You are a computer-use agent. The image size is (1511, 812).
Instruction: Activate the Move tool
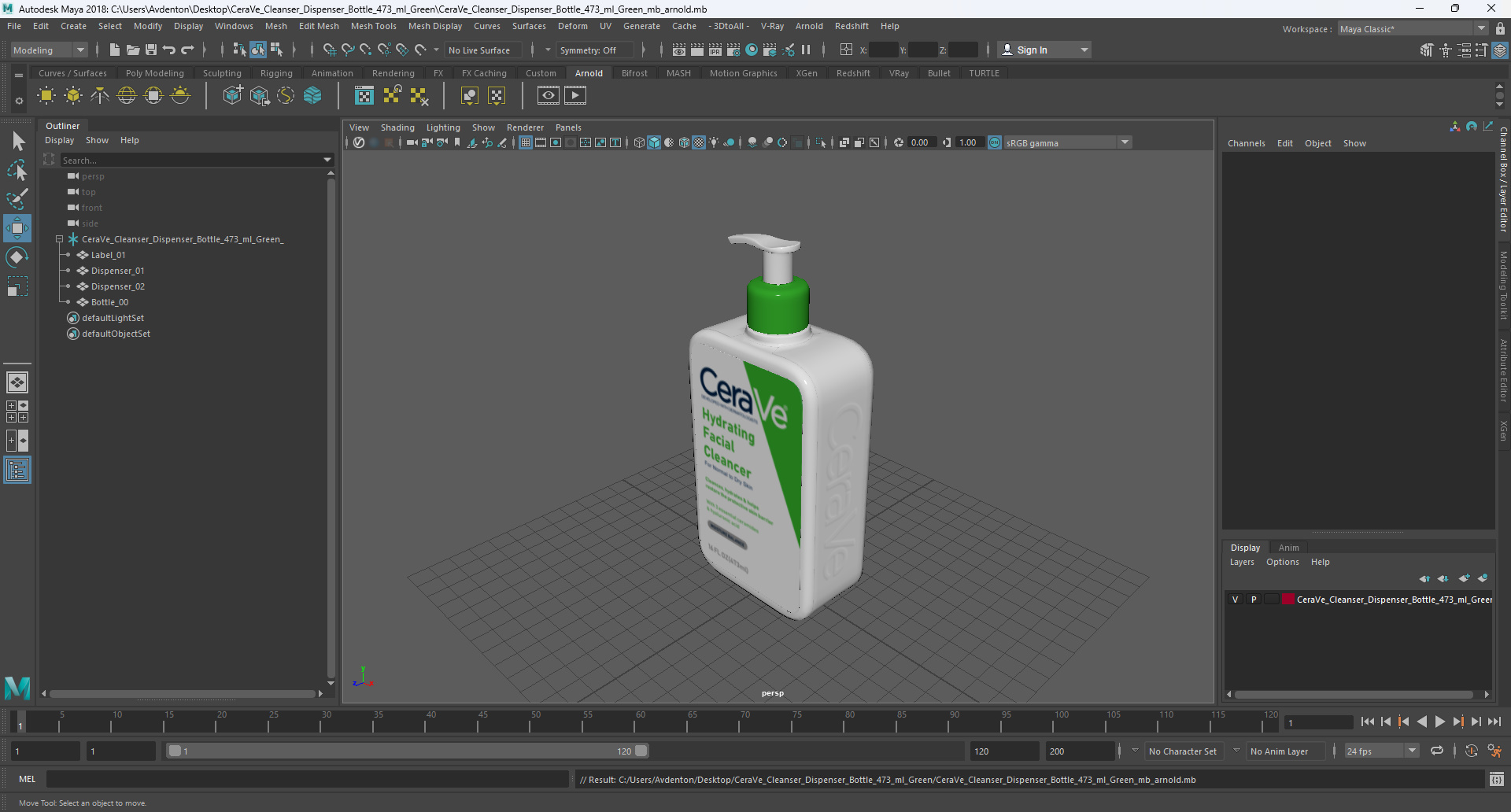[17, 228]
